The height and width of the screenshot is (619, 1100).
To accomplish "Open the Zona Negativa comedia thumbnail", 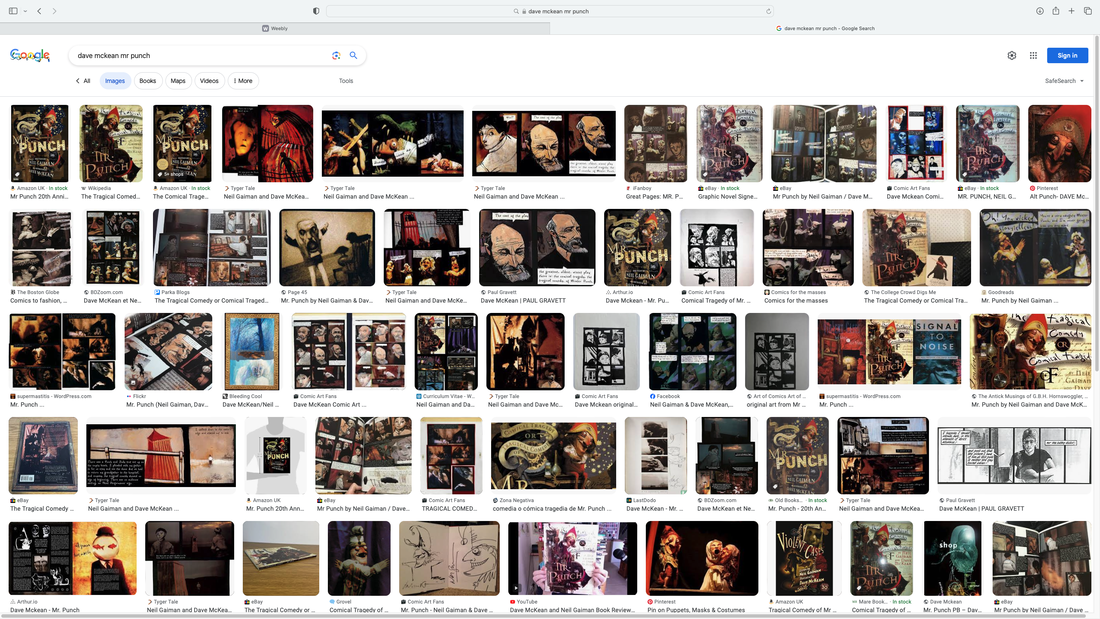I will click(x=554, y=453).
